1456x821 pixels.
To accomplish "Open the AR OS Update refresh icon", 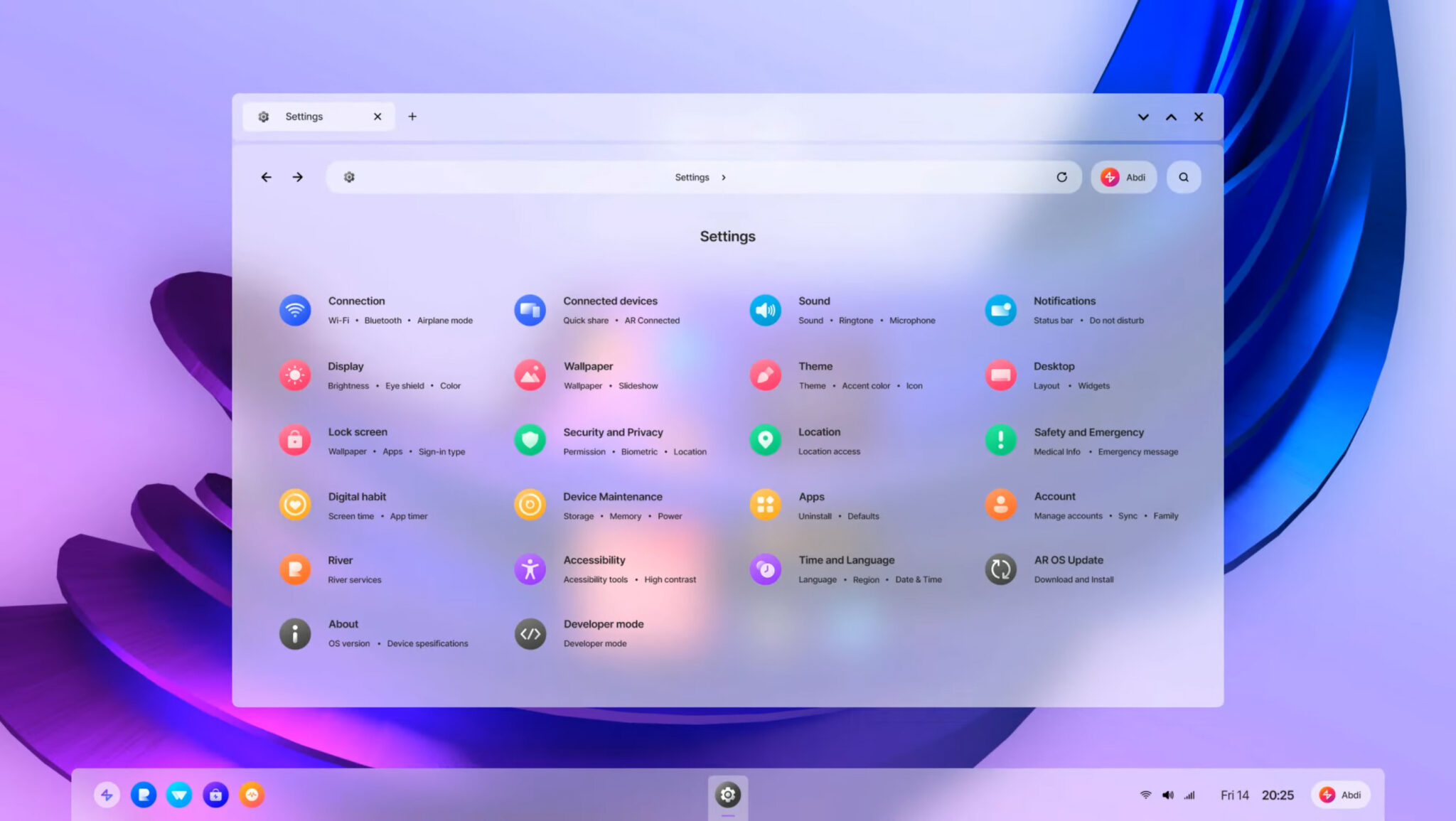I will pyautogui.click(x=1000, y=569).
